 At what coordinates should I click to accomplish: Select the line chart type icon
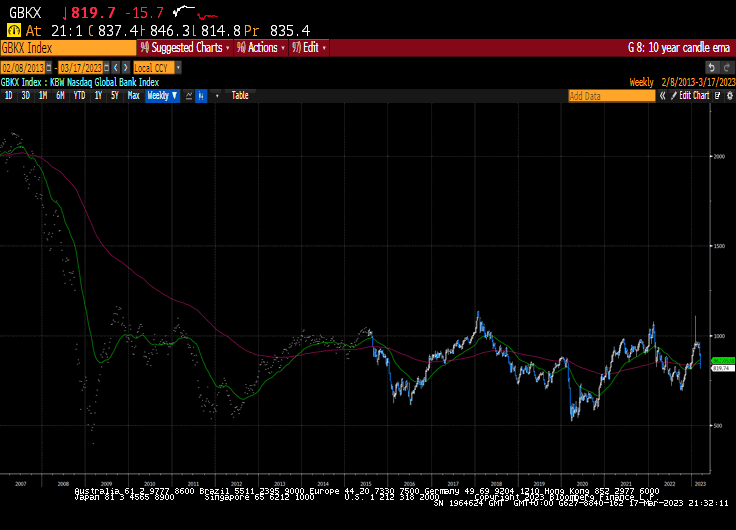(187, 96)
